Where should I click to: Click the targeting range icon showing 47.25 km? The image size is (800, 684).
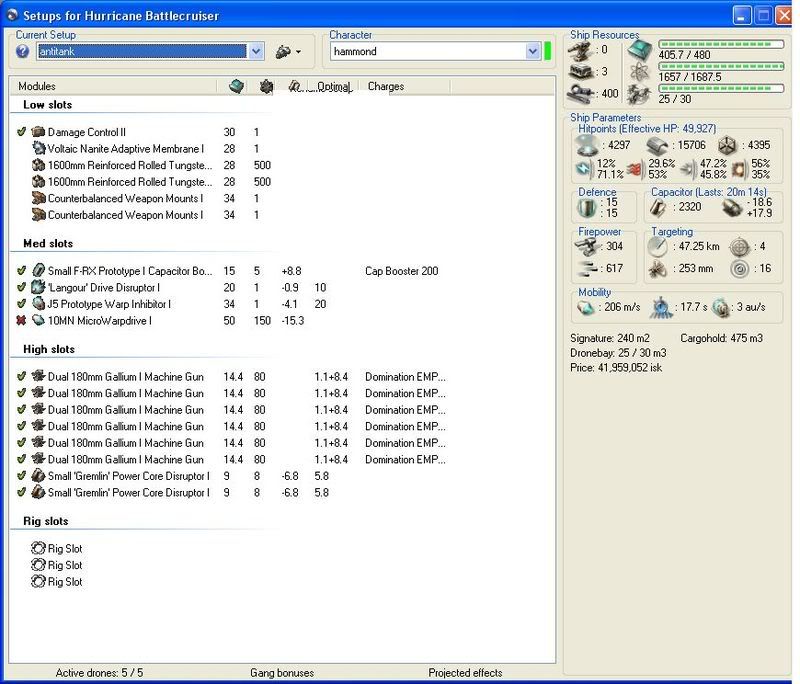pos(658,247)
